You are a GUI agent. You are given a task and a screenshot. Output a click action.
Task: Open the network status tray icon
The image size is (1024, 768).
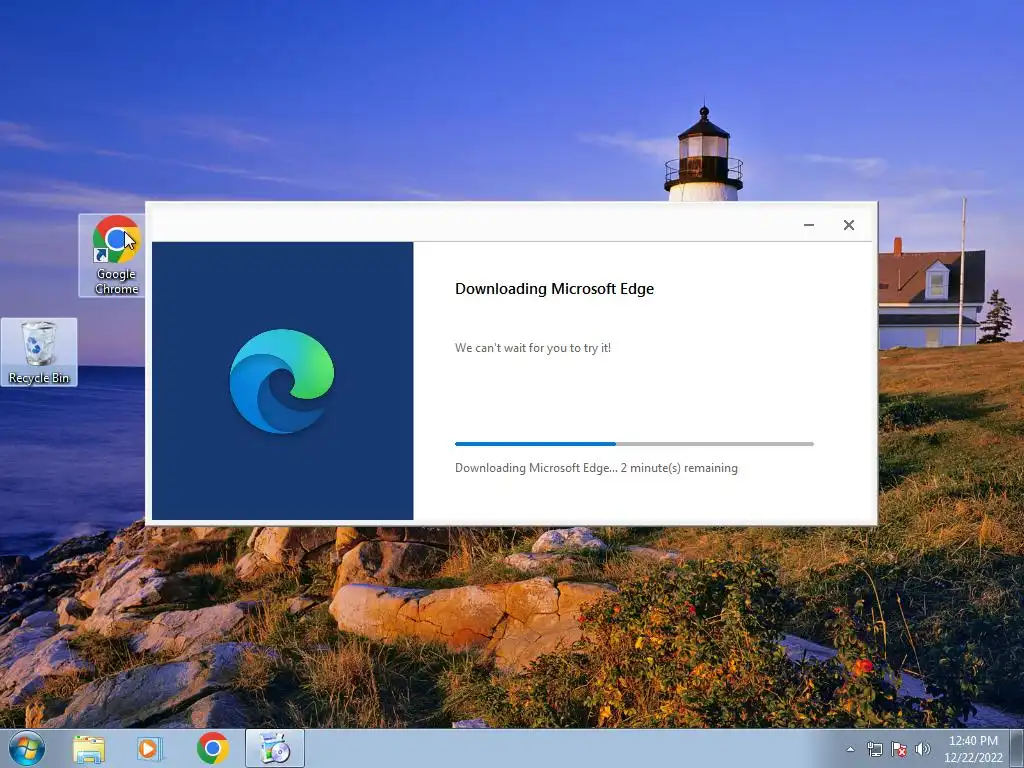874,749
